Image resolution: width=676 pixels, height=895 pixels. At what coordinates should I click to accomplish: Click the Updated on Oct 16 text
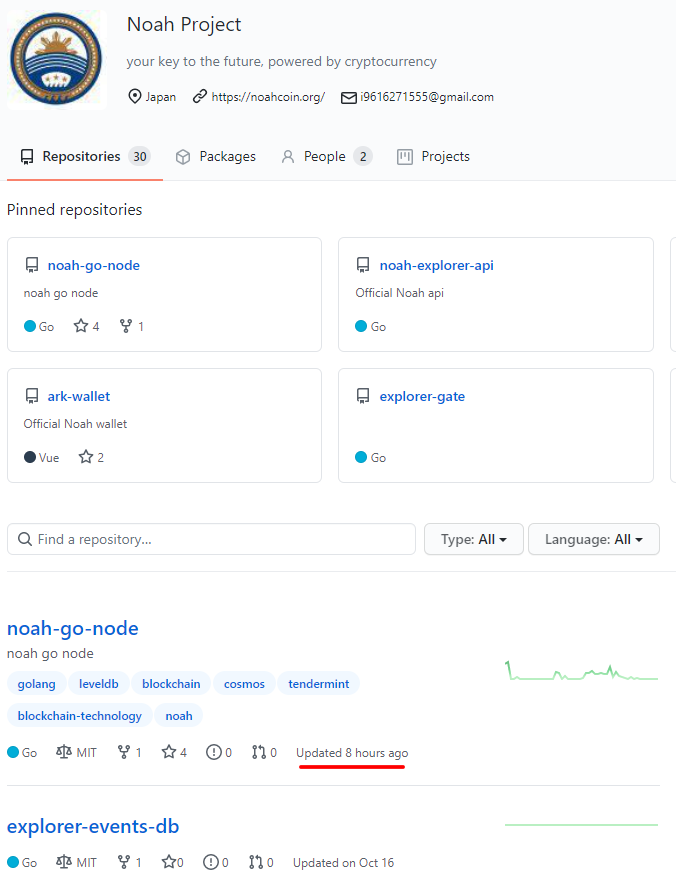[344, 862]
